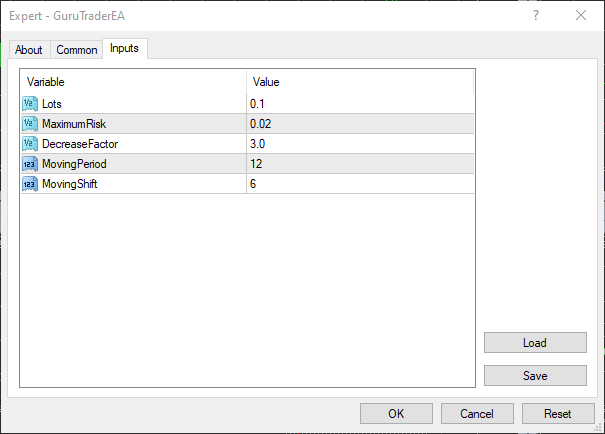Click the double-type icon beside MaximumRisk
This screenshot has height=434, width=605.
pos(30,124)
